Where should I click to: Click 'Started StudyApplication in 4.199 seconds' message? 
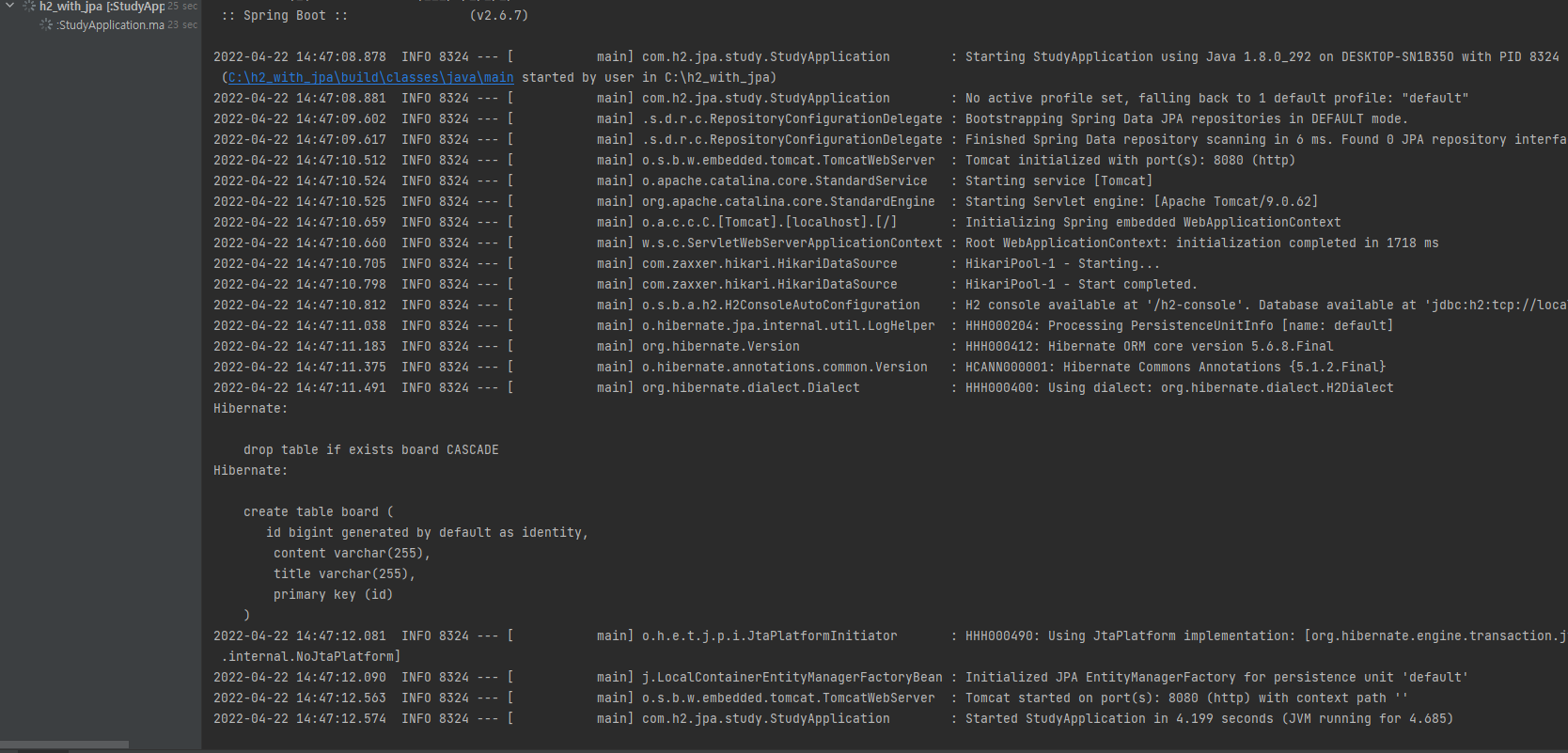1209,718
